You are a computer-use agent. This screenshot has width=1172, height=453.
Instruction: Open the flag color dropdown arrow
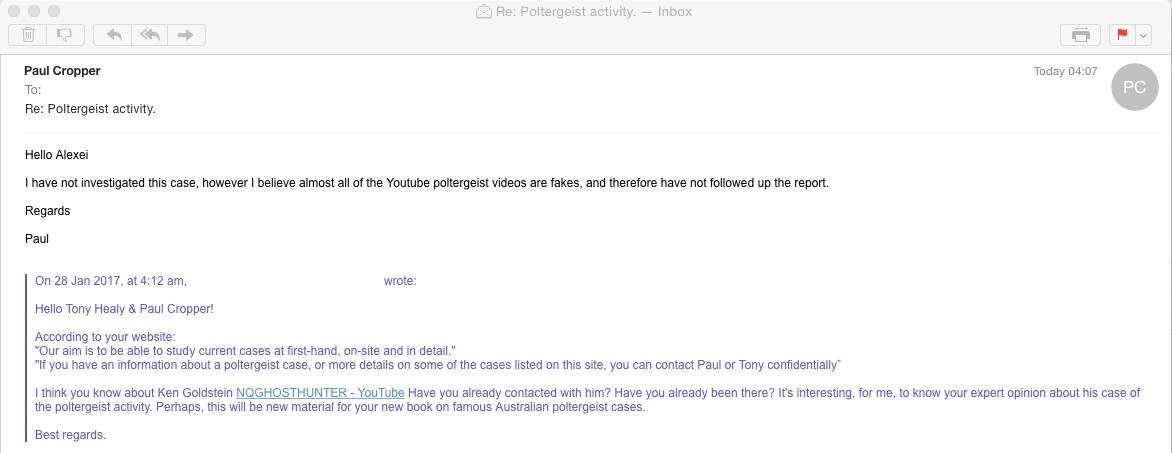[x=1143, y=35]
